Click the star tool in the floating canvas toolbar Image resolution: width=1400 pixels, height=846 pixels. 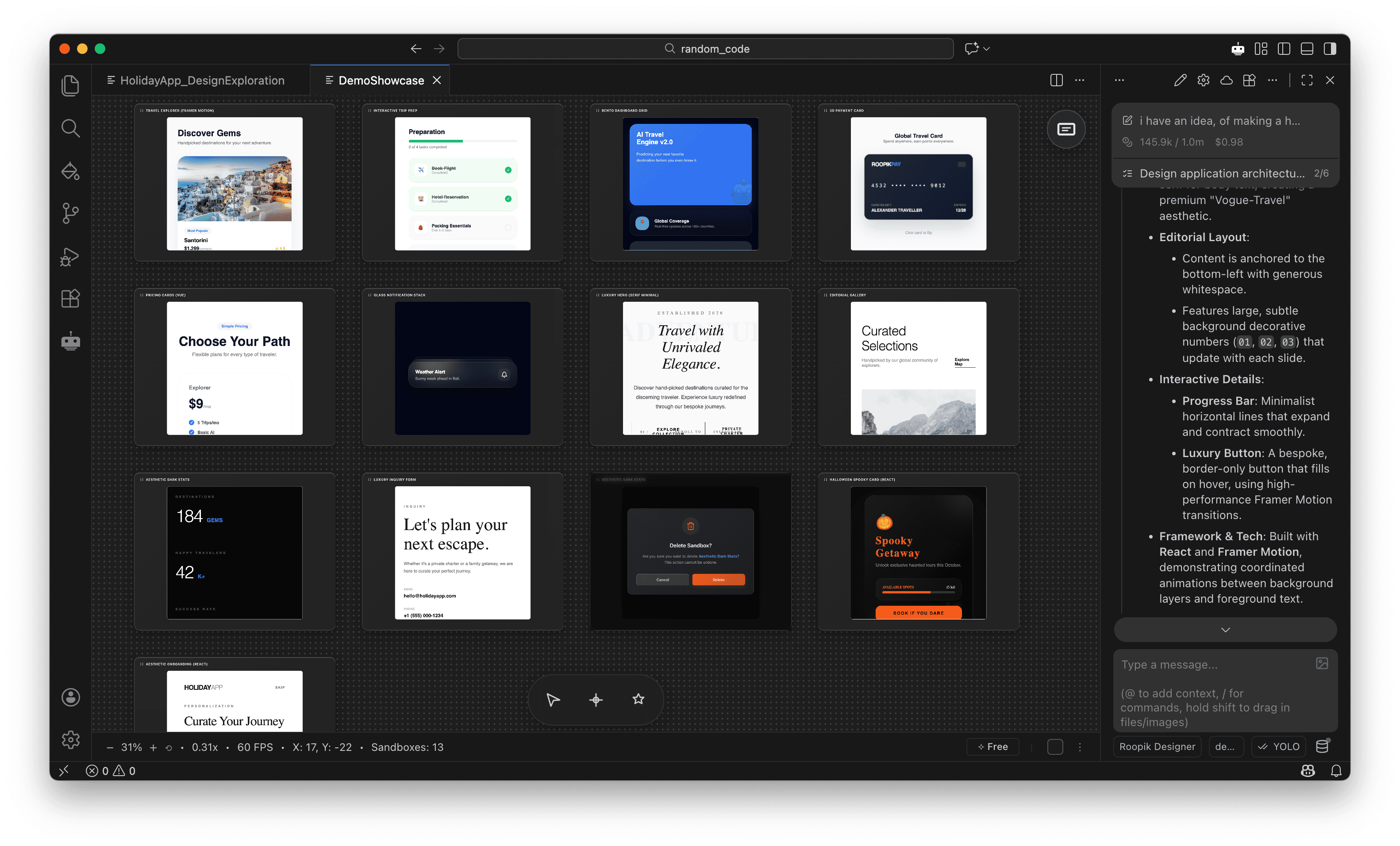click(638, 700)
